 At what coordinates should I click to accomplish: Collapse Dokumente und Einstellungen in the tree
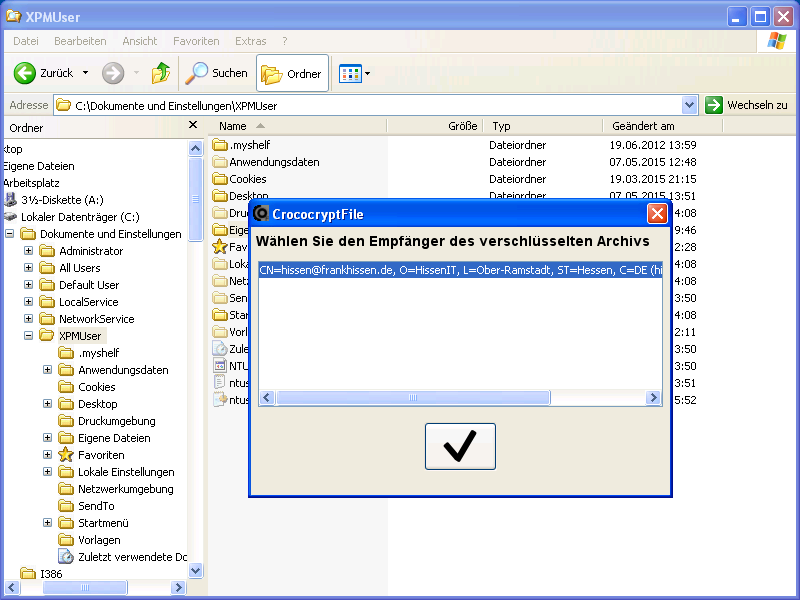tap(9, 234)
